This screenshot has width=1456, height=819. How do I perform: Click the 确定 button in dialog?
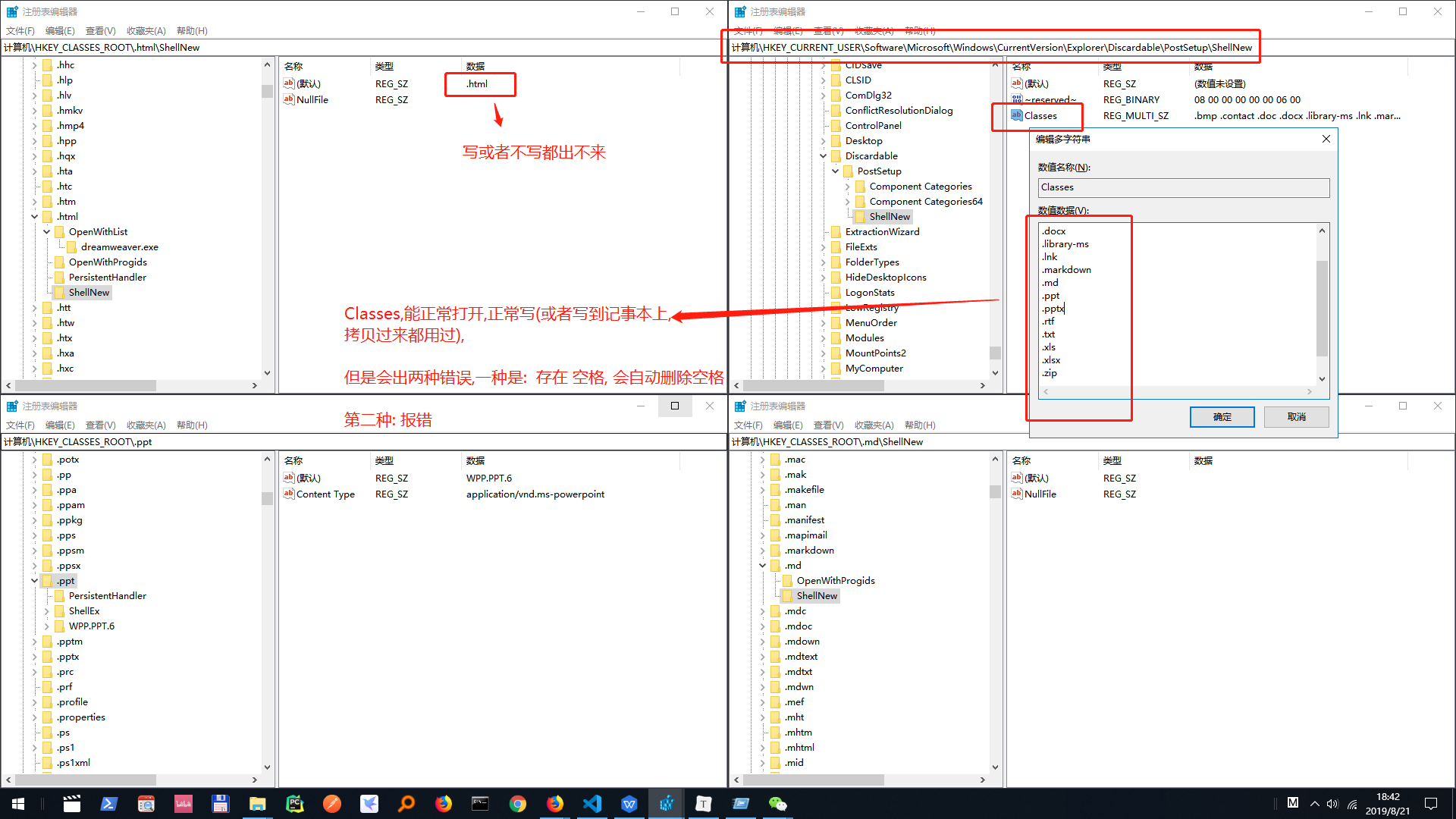click(1222, 417)
